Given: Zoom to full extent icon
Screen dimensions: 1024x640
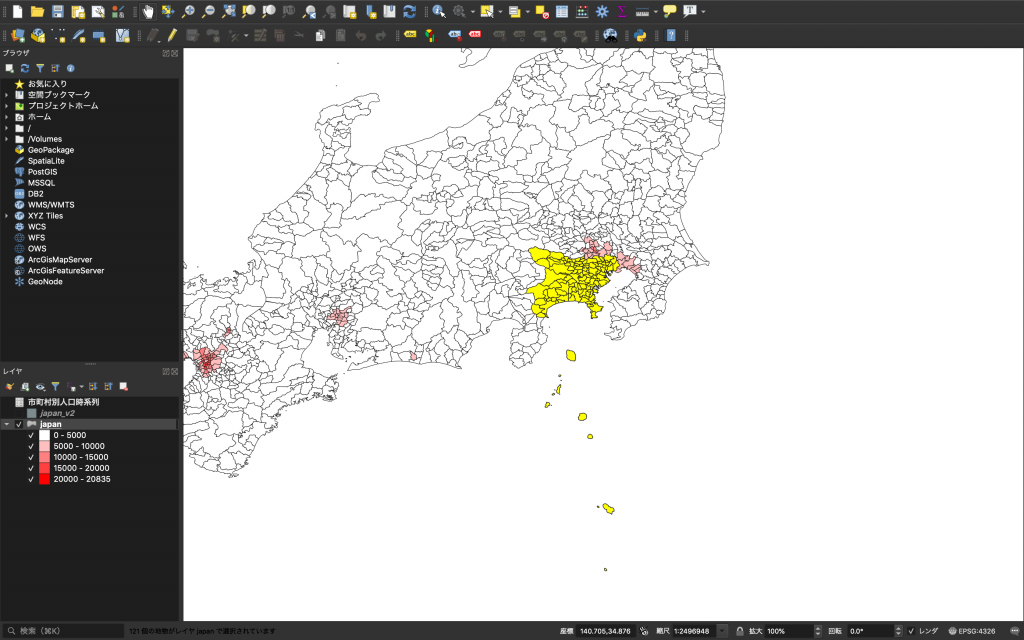Looking at the screenshot, I should tap(229, 11).
